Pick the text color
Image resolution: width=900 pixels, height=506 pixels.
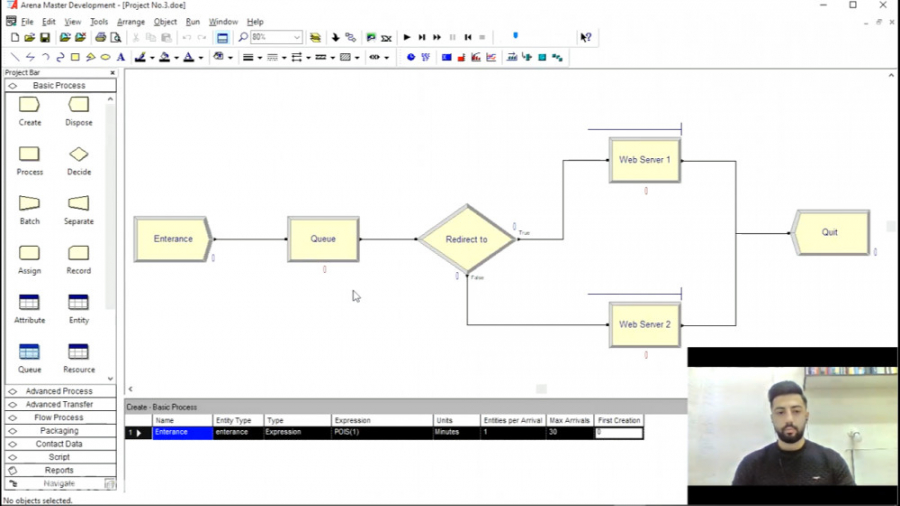point(189,57)
